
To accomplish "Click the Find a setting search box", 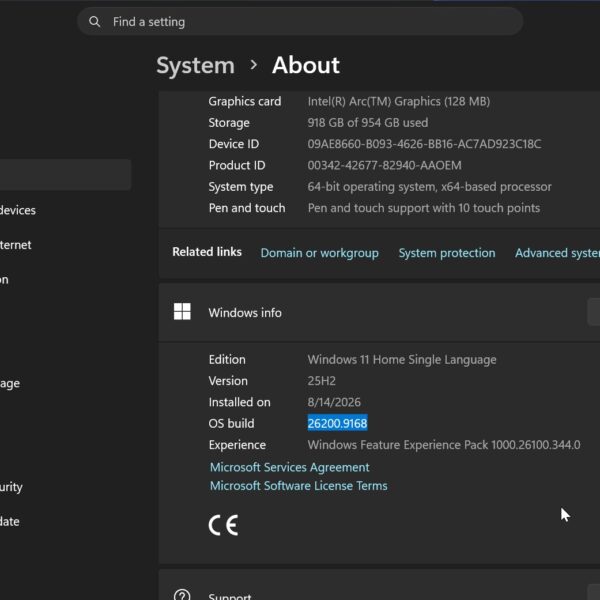I will 300,21.
